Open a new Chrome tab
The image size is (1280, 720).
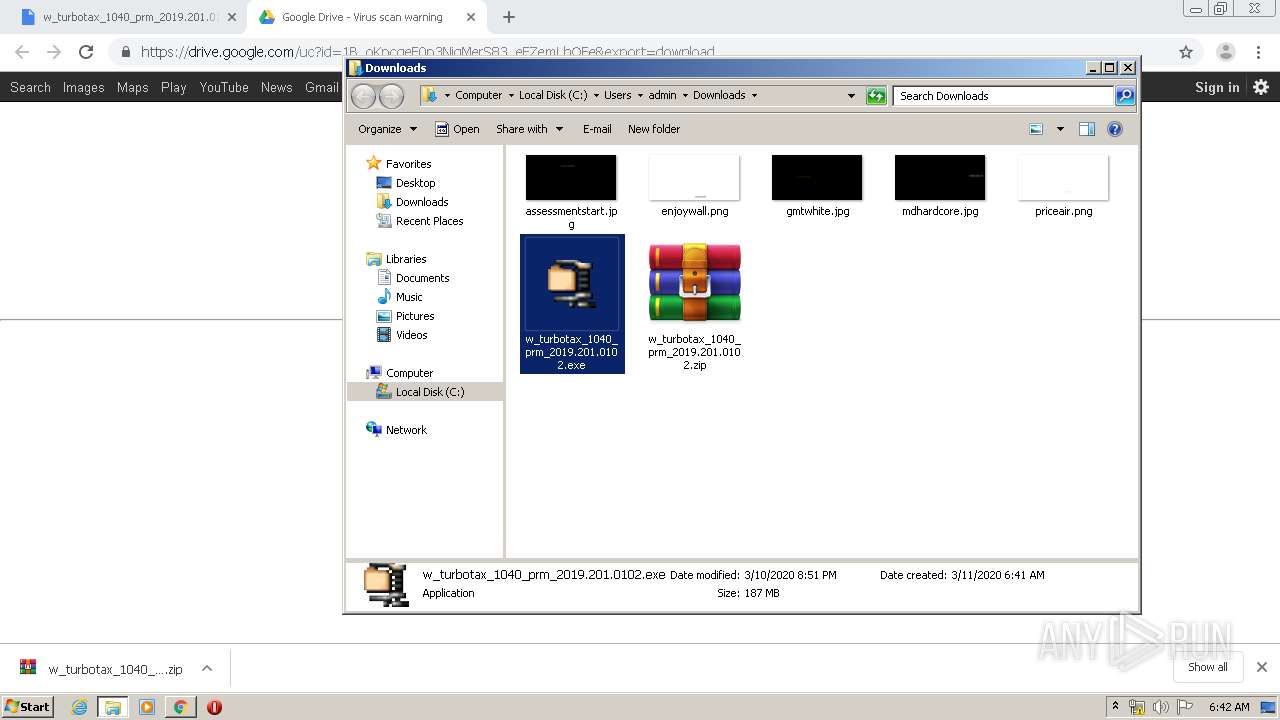coord(509,17)
